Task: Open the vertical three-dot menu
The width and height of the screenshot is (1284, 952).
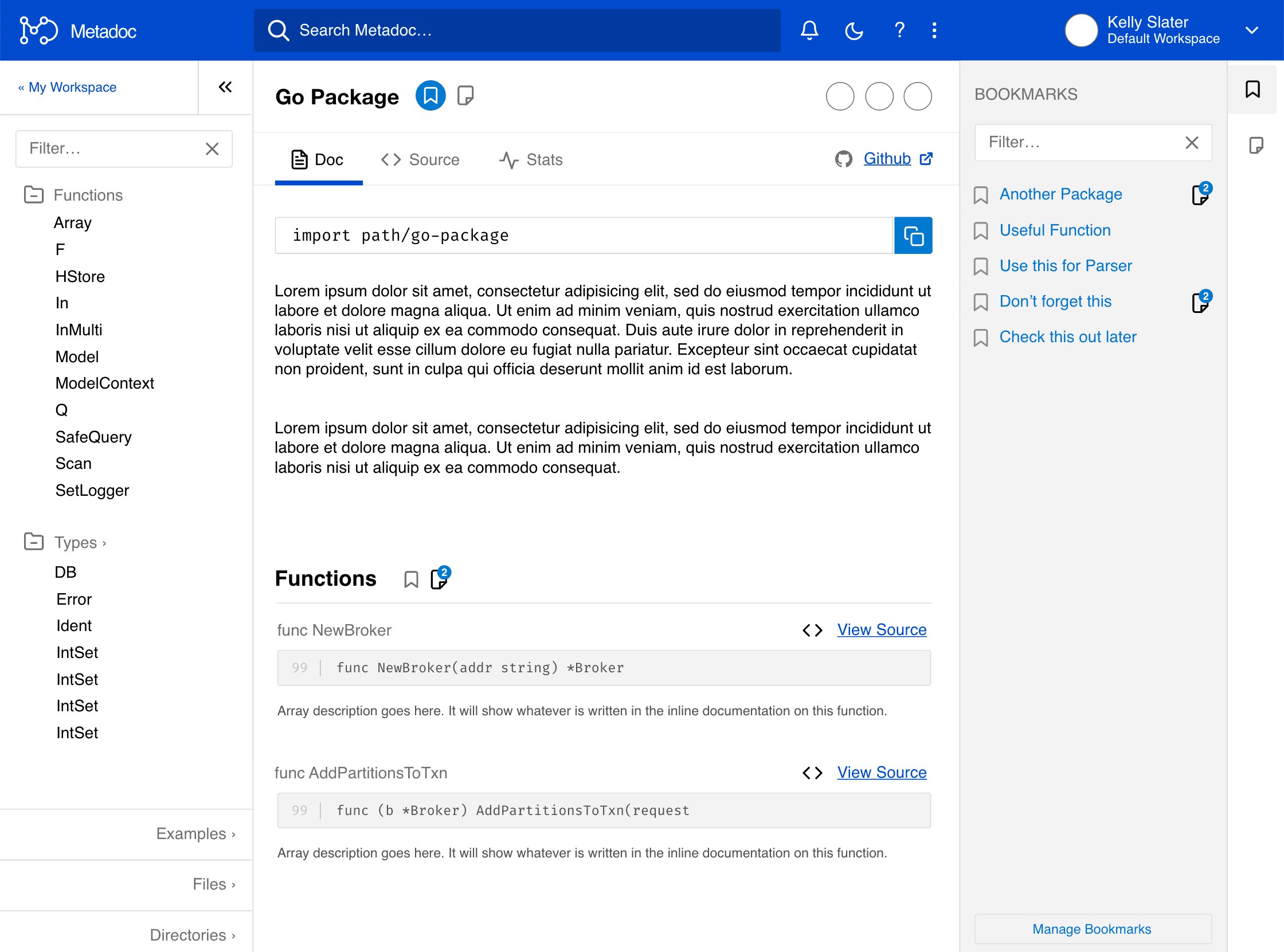Action: 934,30
